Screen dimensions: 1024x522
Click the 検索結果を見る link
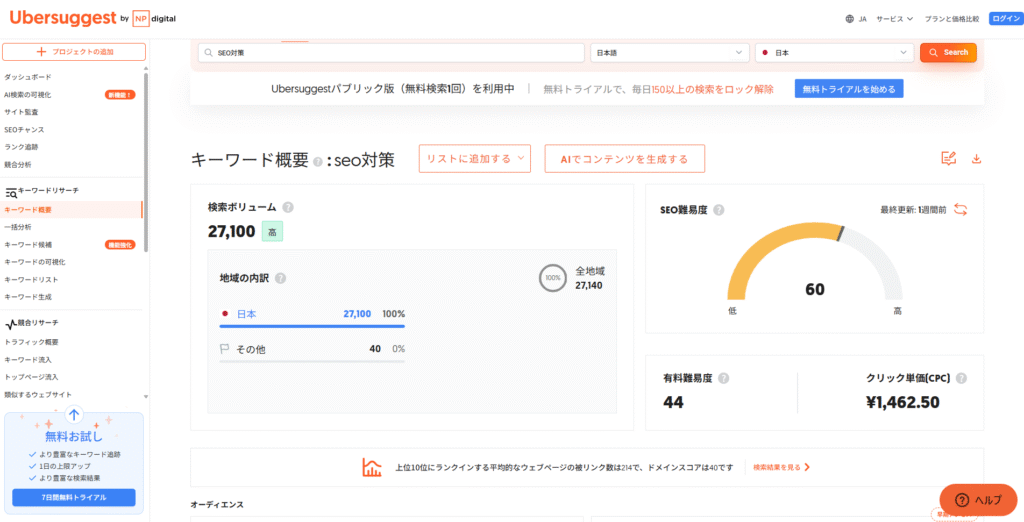781,467
